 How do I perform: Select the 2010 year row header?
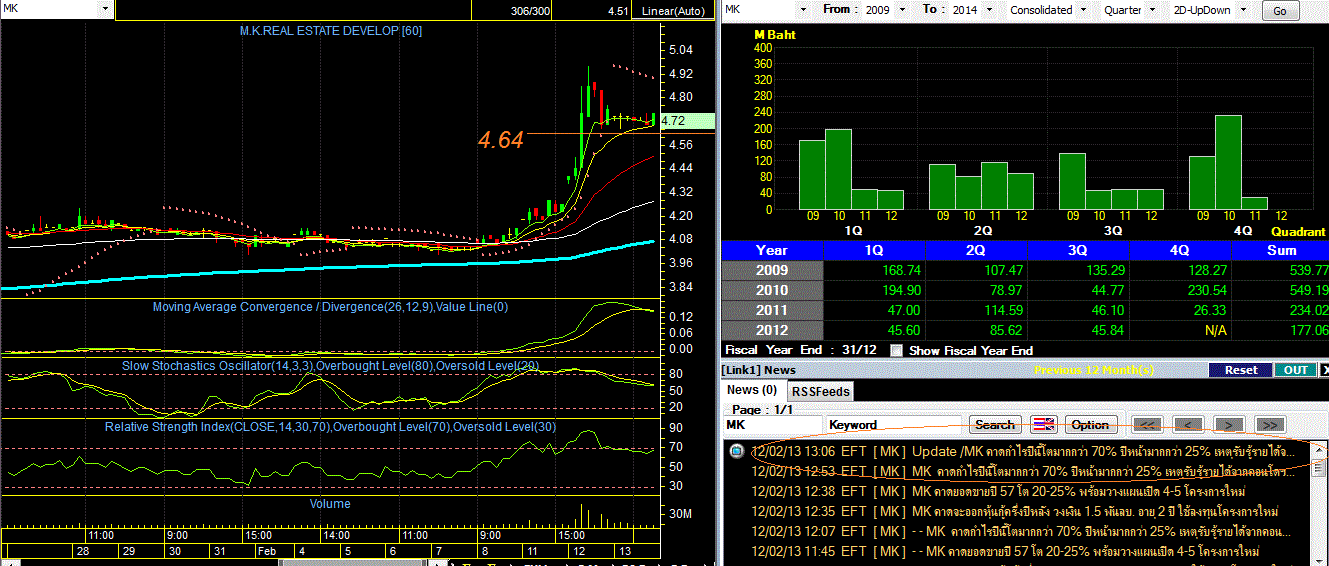772,290
